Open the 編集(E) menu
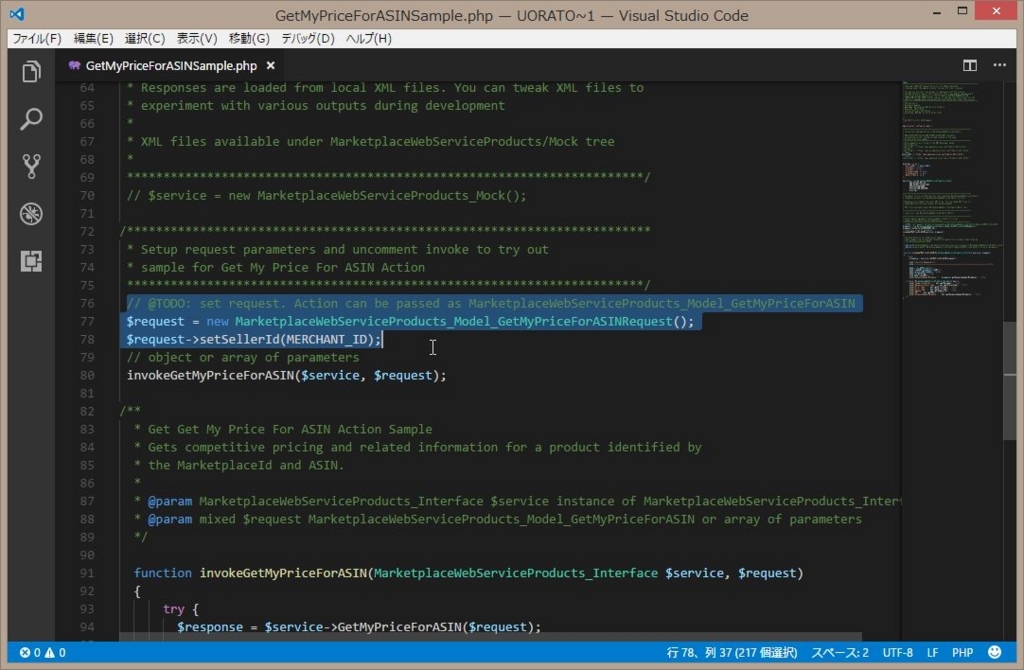 click(93, 39)
